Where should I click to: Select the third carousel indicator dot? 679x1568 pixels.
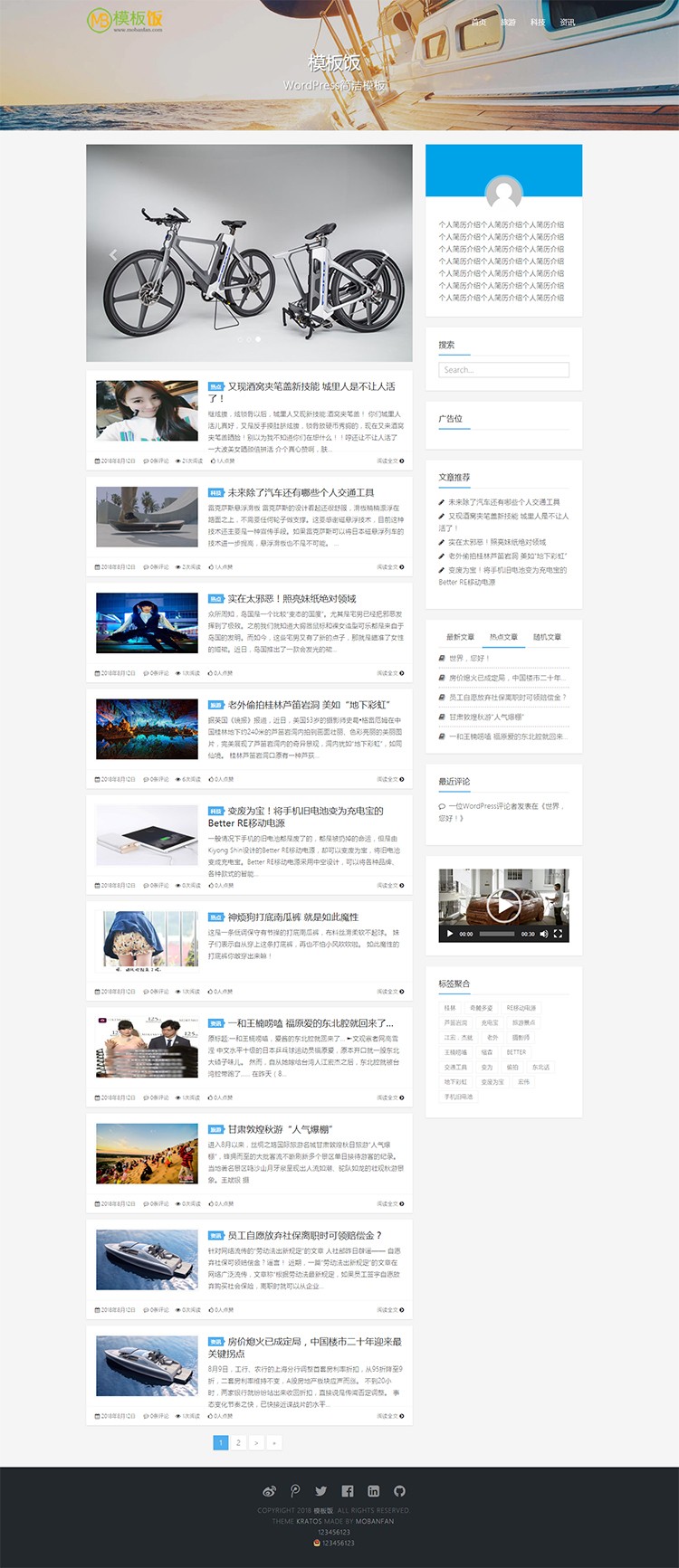click(x=258, y=339)
